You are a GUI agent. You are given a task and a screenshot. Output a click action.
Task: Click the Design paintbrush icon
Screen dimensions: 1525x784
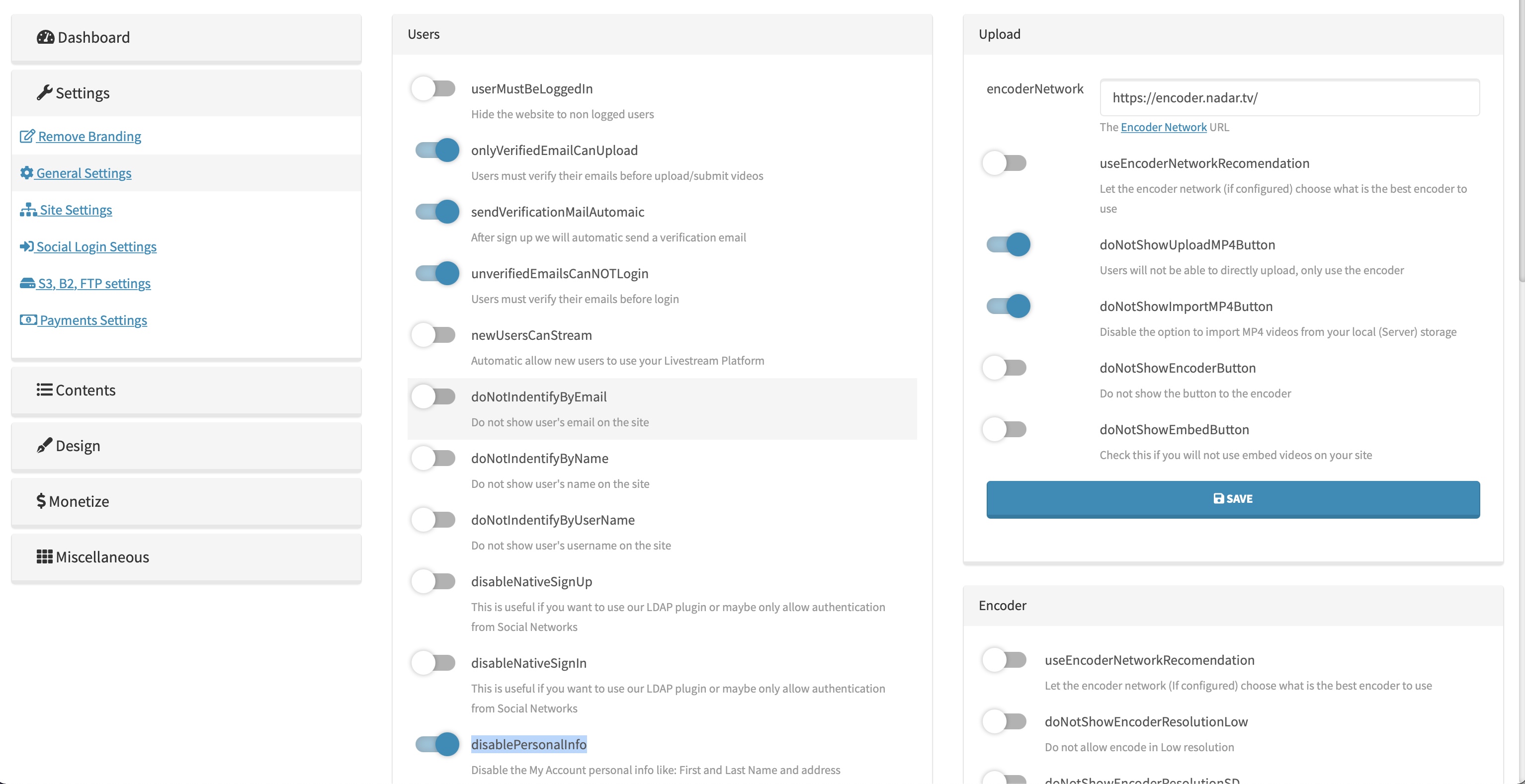tap(44, 446)
